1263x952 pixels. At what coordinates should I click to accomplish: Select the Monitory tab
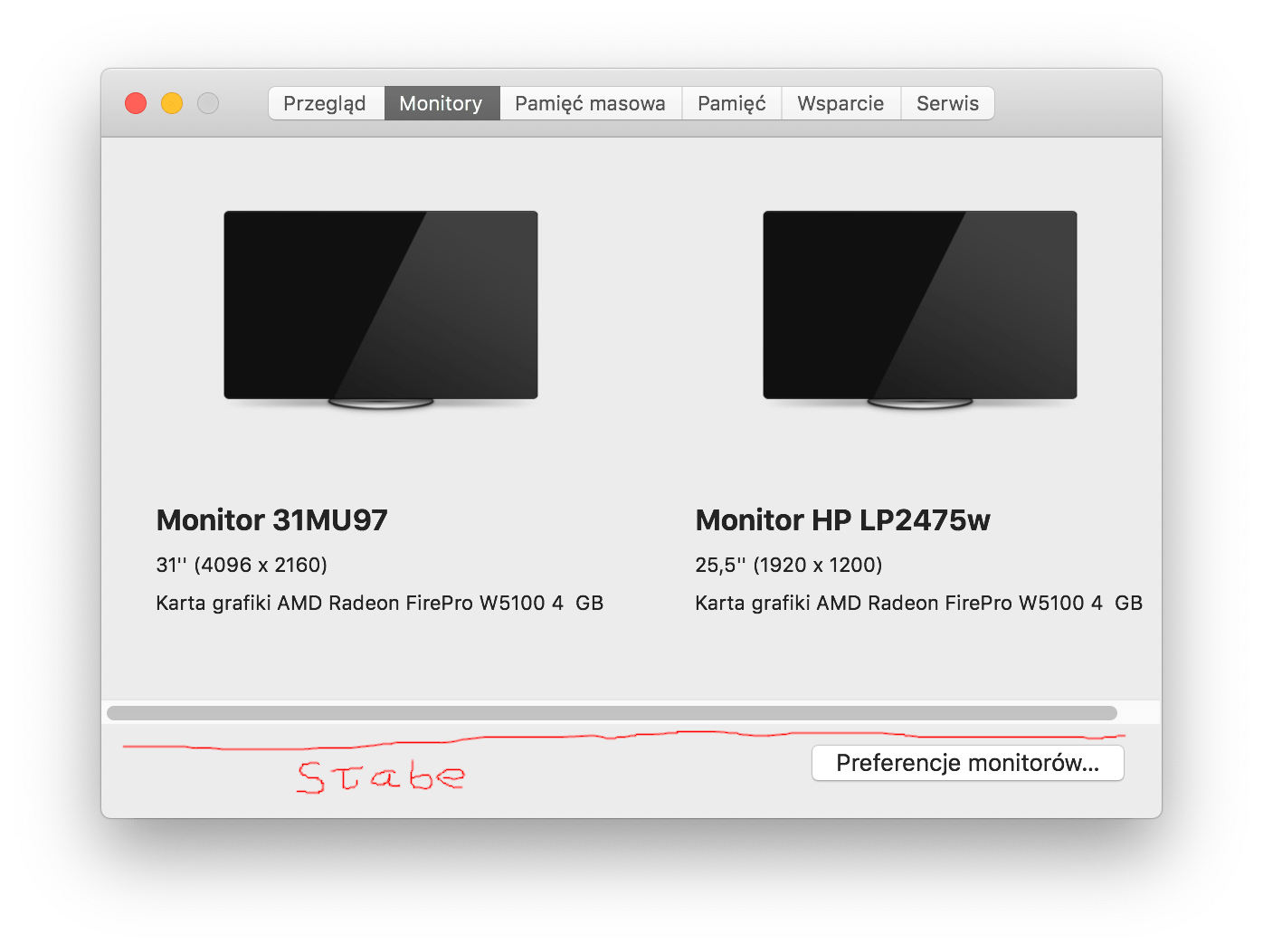pos(442,103)
